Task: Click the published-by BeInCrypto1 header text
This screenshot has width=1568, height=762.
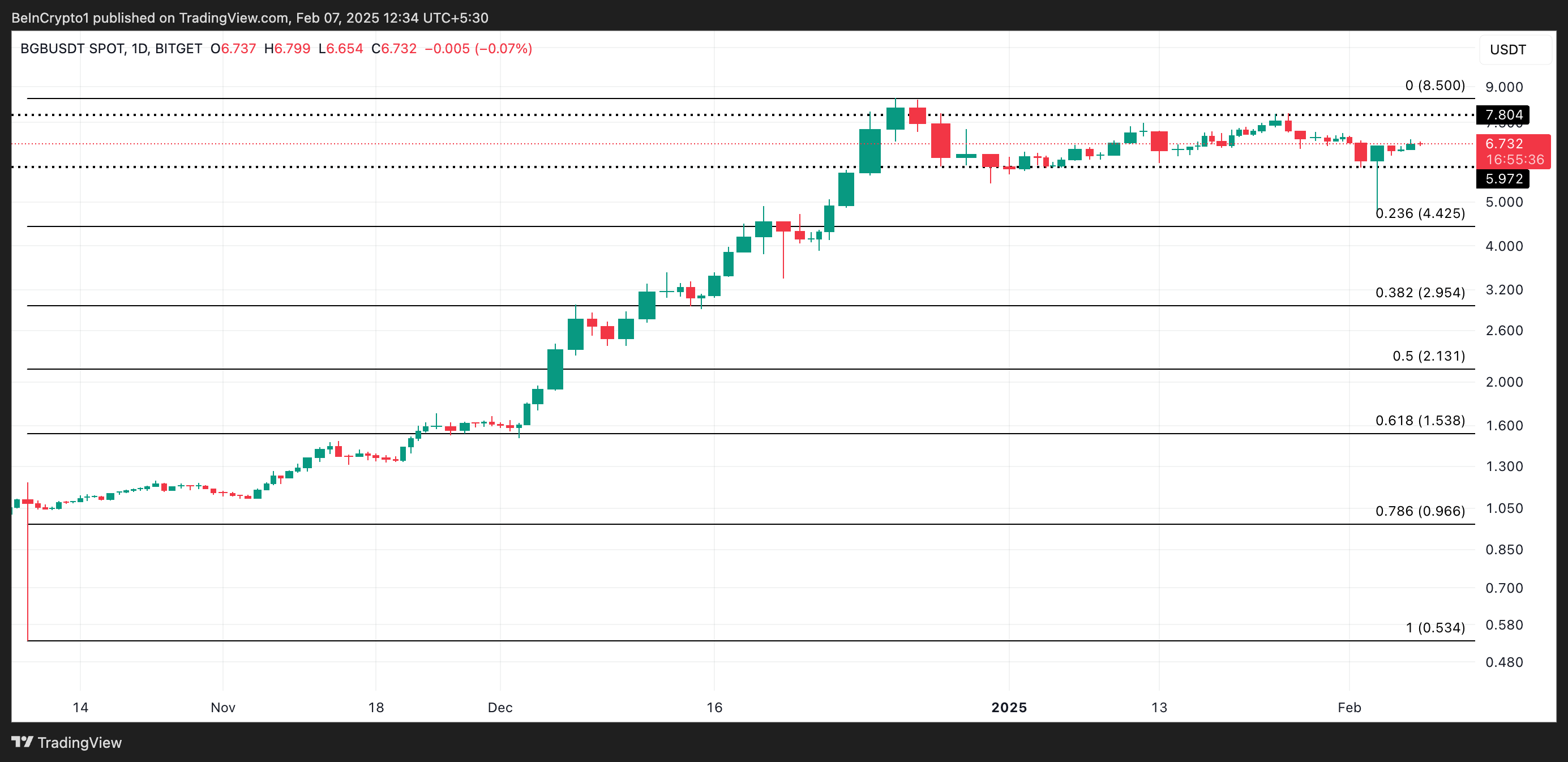Action: pos(250,18)
